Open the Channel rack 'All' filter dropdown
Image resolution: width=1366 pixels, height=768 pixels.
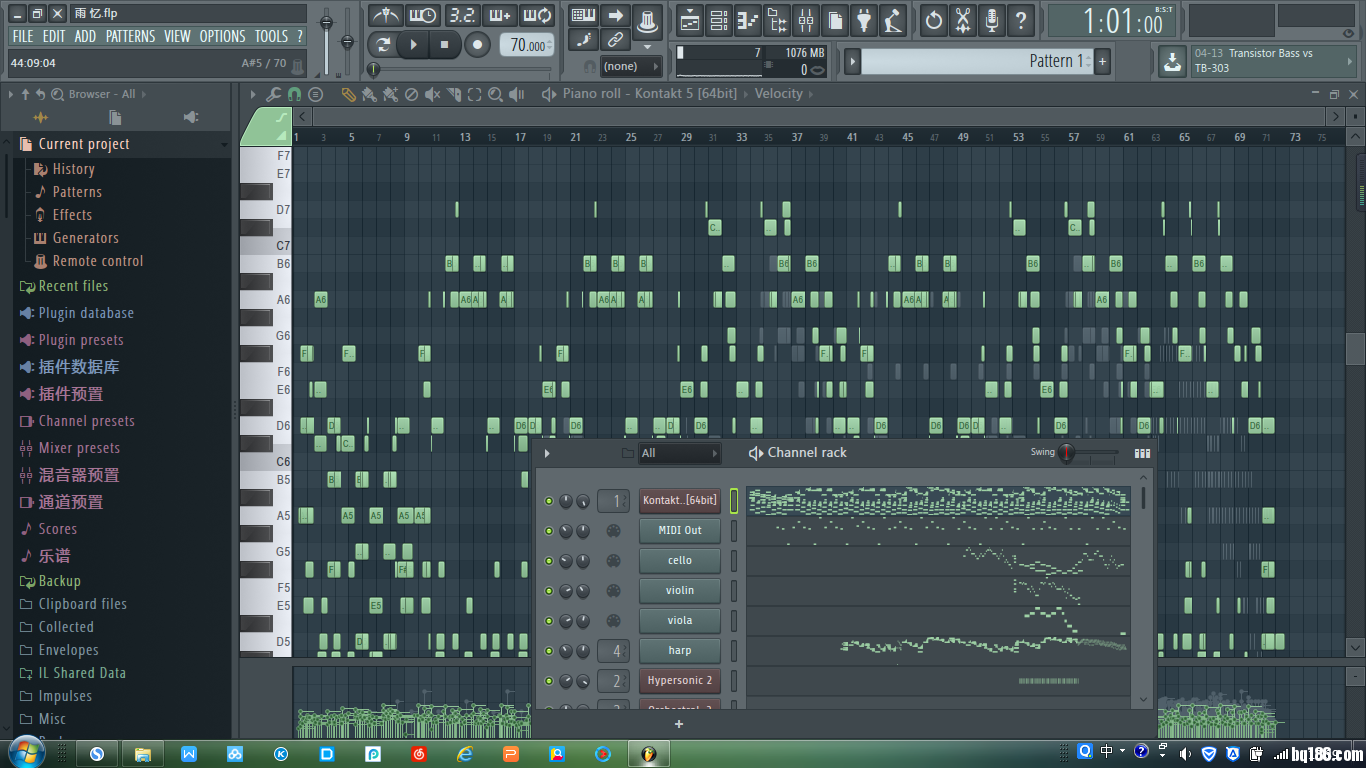point(679,453)
